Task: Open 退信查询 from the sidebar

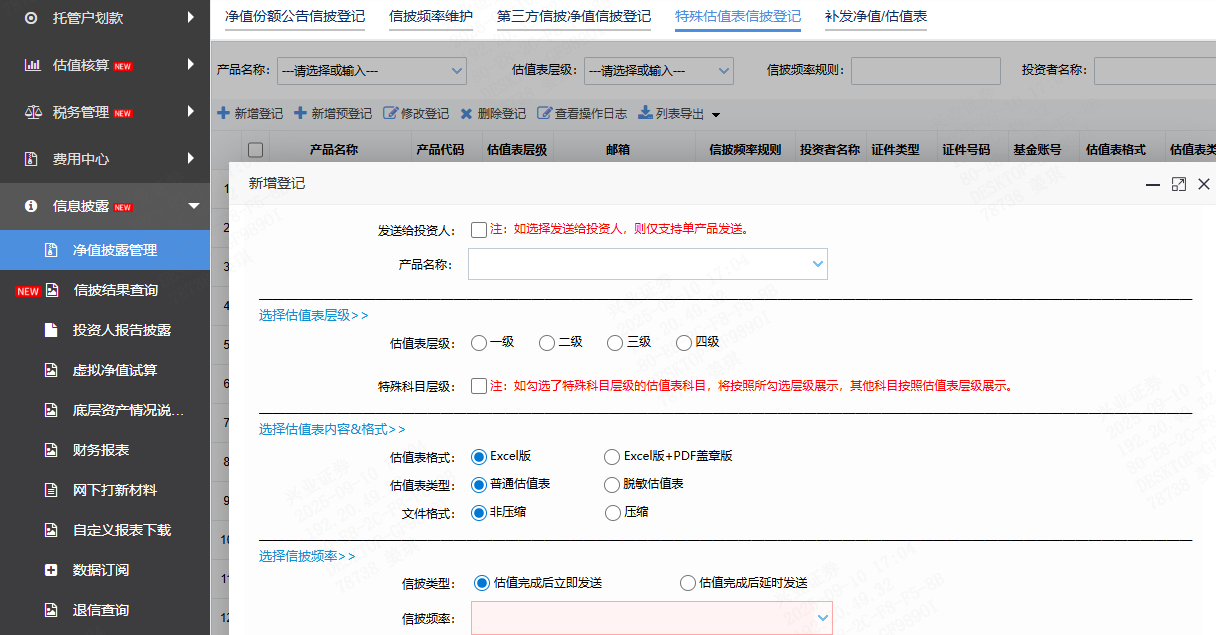Action: [100, 610]
